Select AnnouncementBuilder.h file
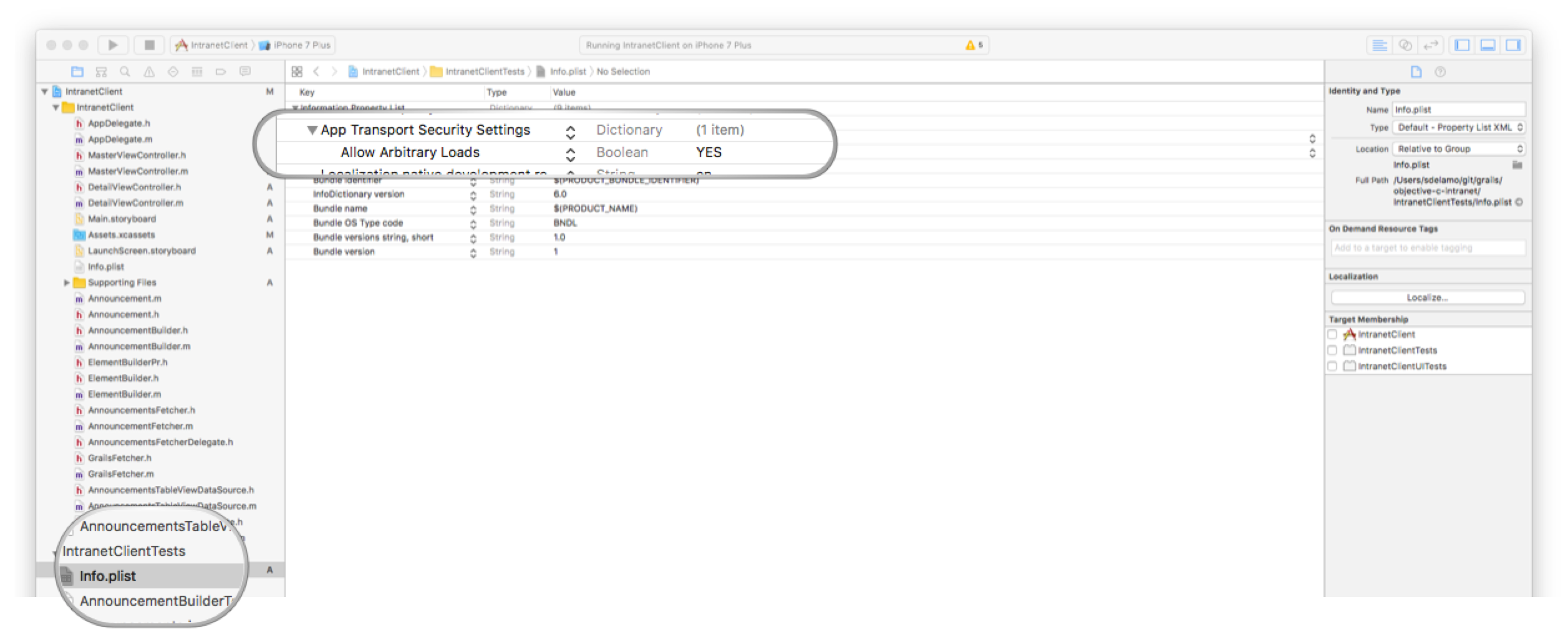The height and width of the screenshot is (632, 1568). click(x=137, y=330)
